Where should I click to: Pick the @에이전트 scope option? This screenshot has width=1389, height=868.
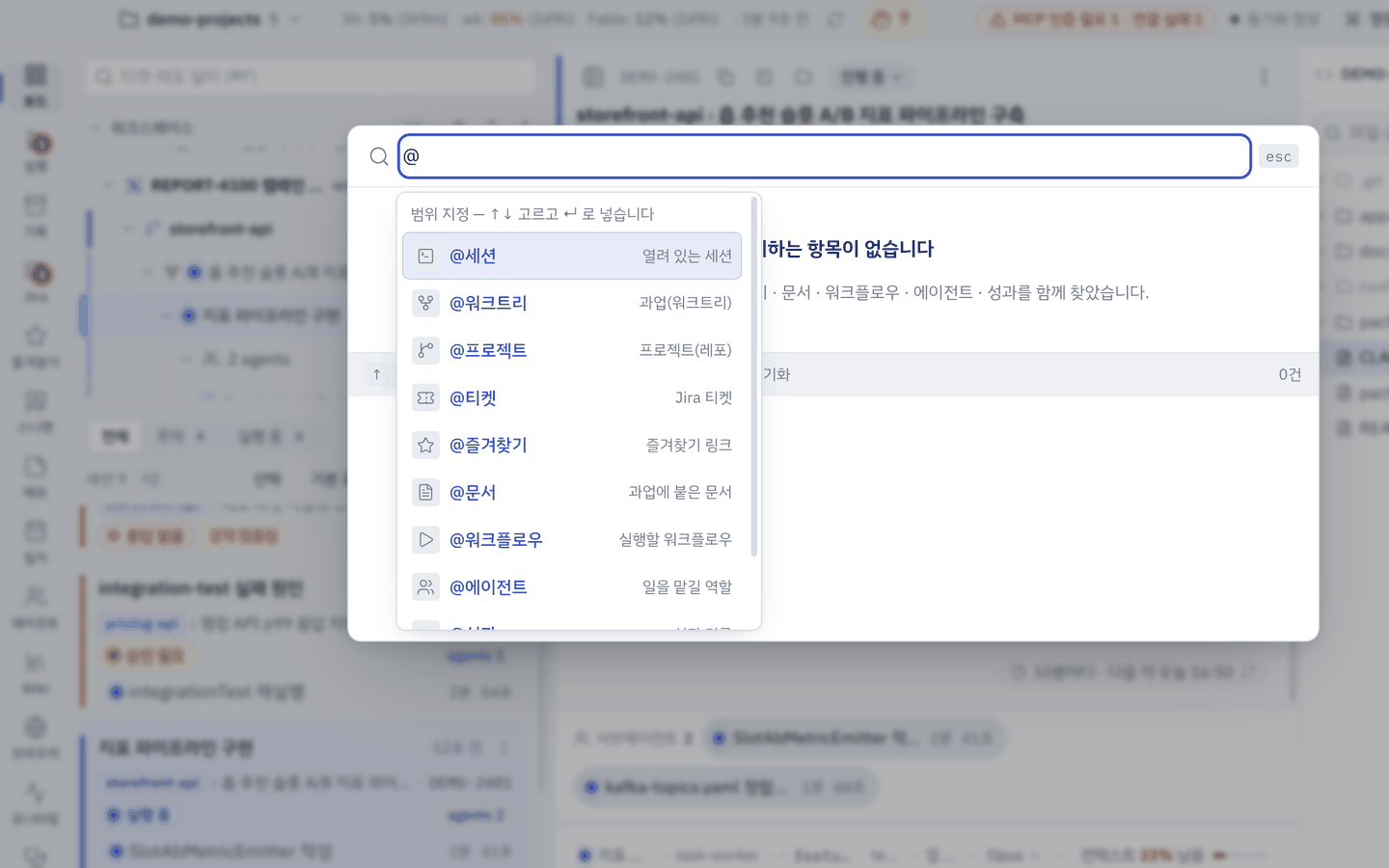572,586
